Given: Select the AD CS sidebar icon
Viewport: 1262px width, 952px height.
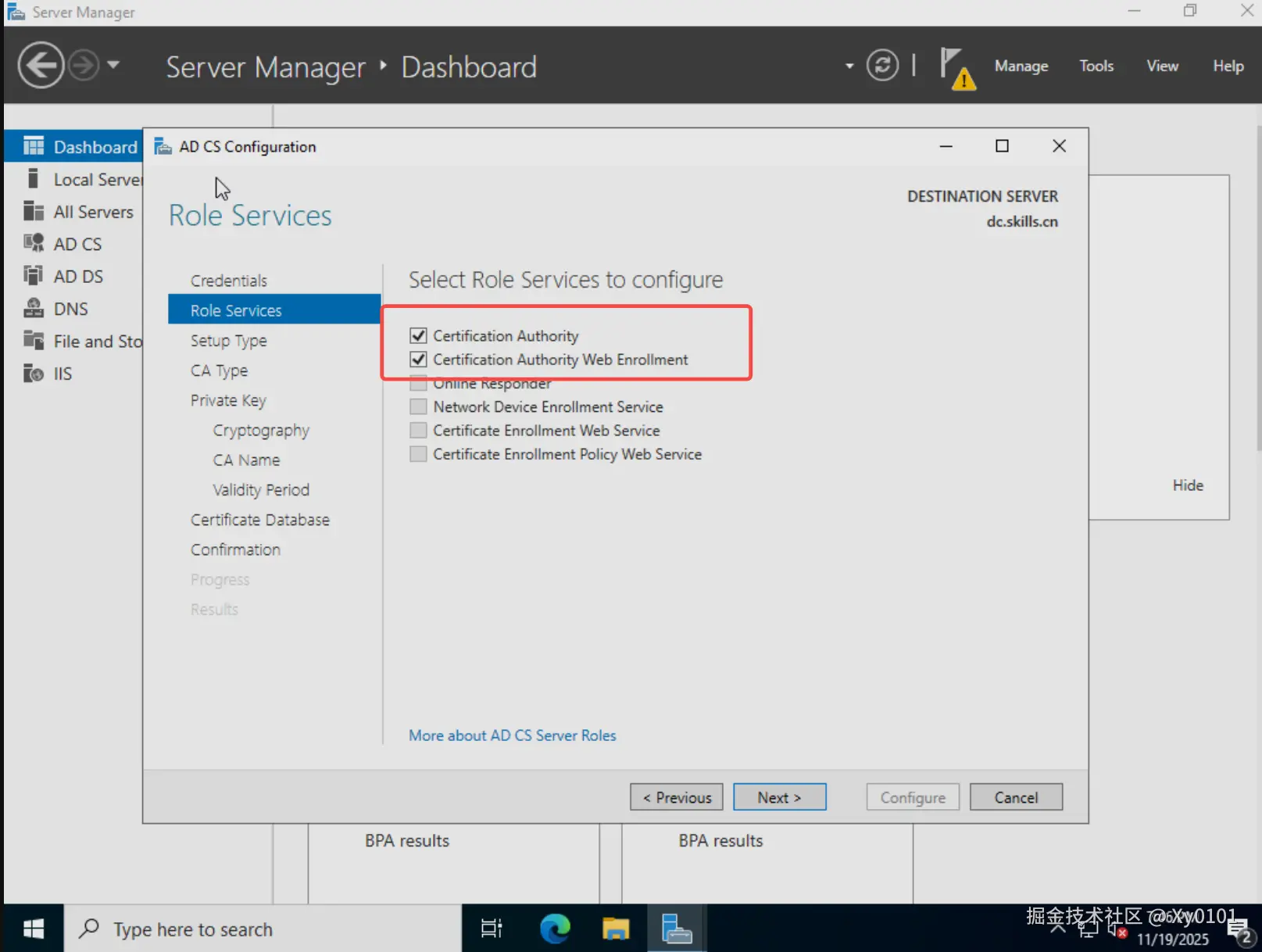Looking at the screenshot, I should (x=34, y=243).
